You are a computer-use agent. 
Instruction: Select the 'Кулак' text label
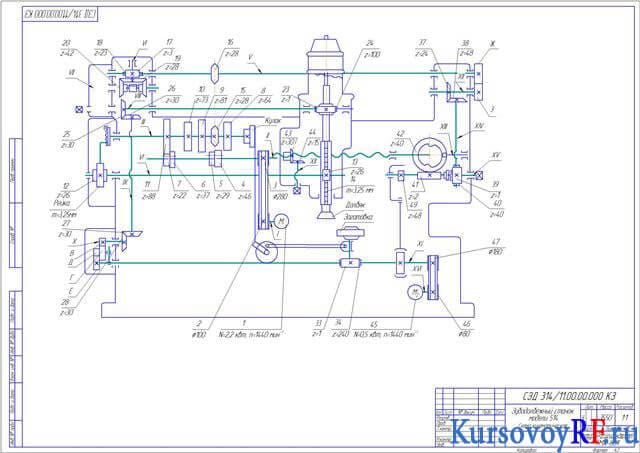coord(273,121)
